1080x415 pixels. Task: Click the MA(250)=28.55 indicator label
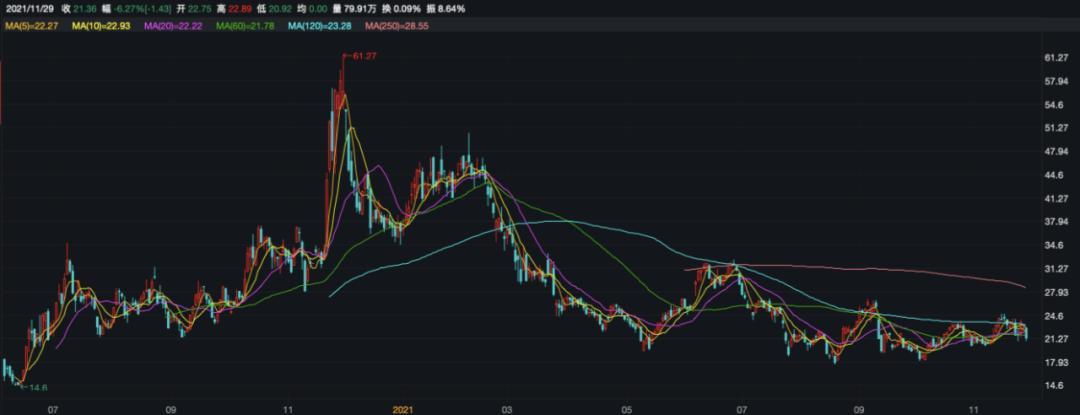coord(397,26)
